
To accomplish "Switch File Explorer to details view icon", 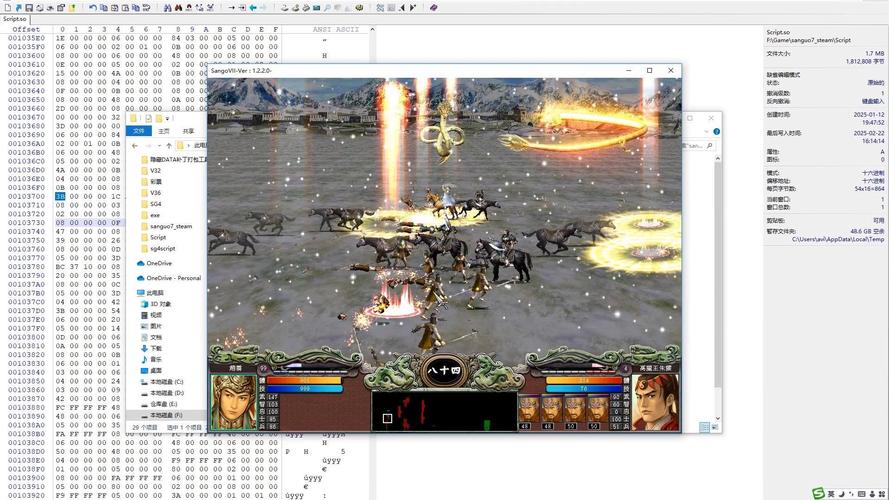I will [704, 427].
